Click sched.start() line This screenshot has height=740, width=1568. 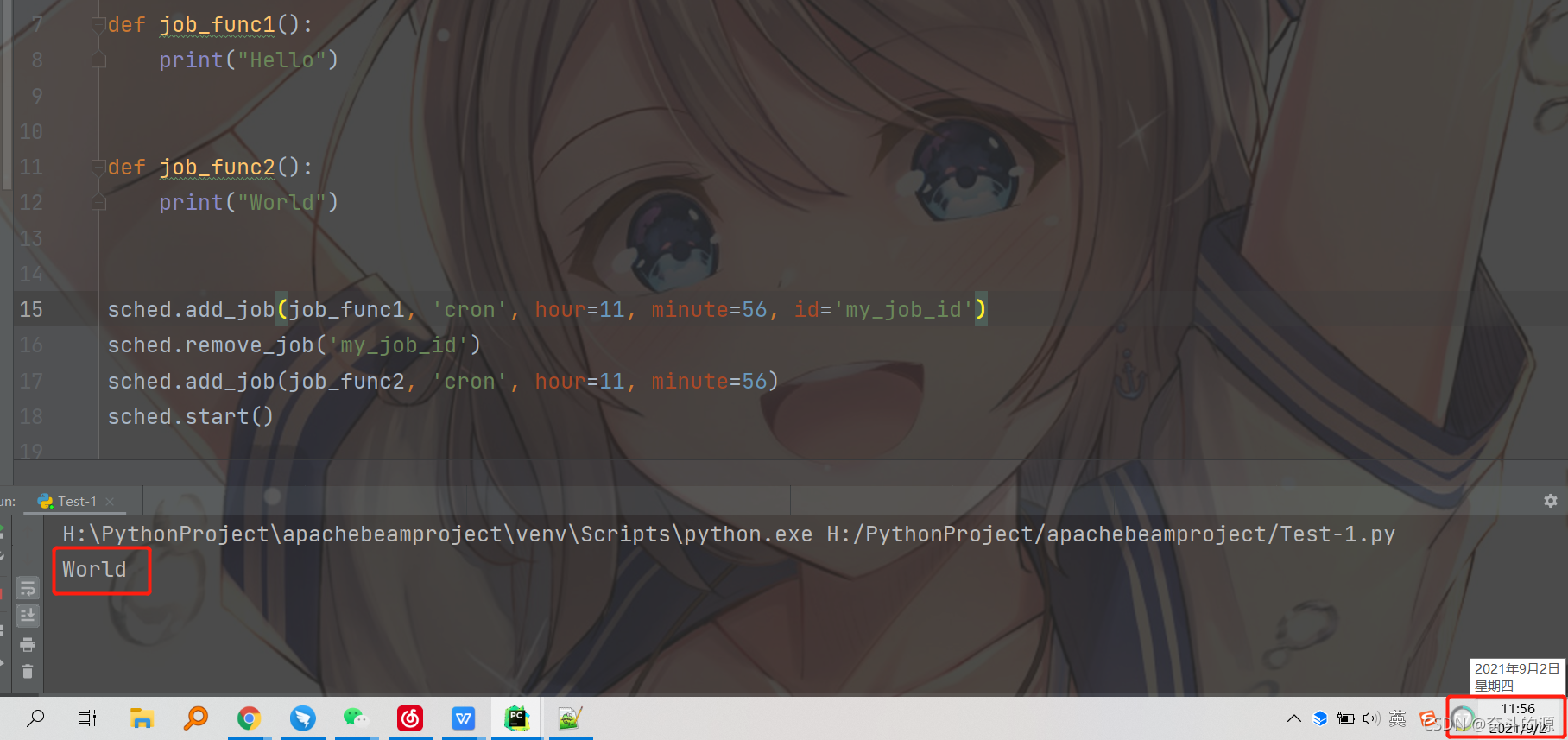tap(191, 417)
